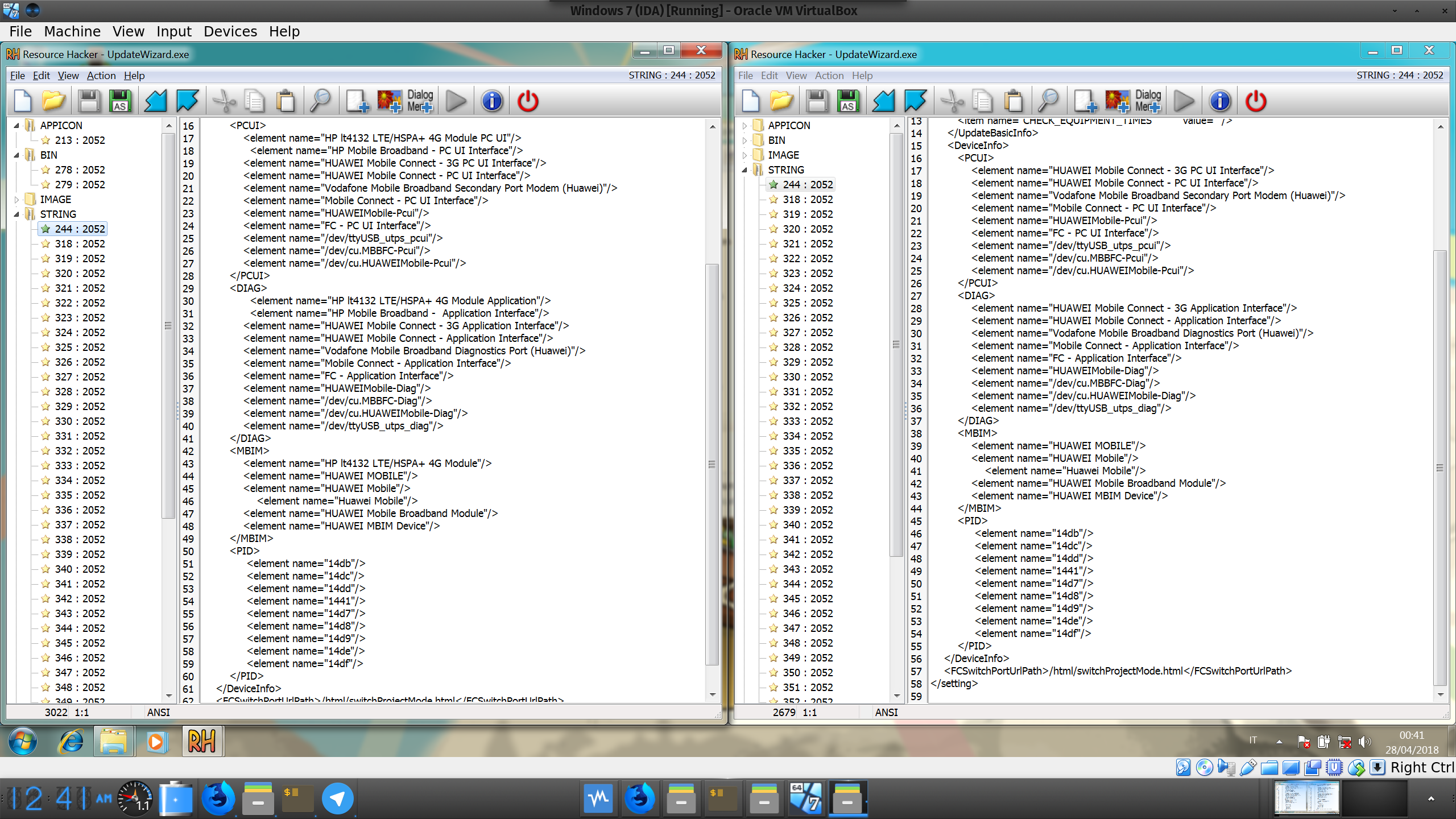Click blue Info icon in right window

(x=1220, y=101)
